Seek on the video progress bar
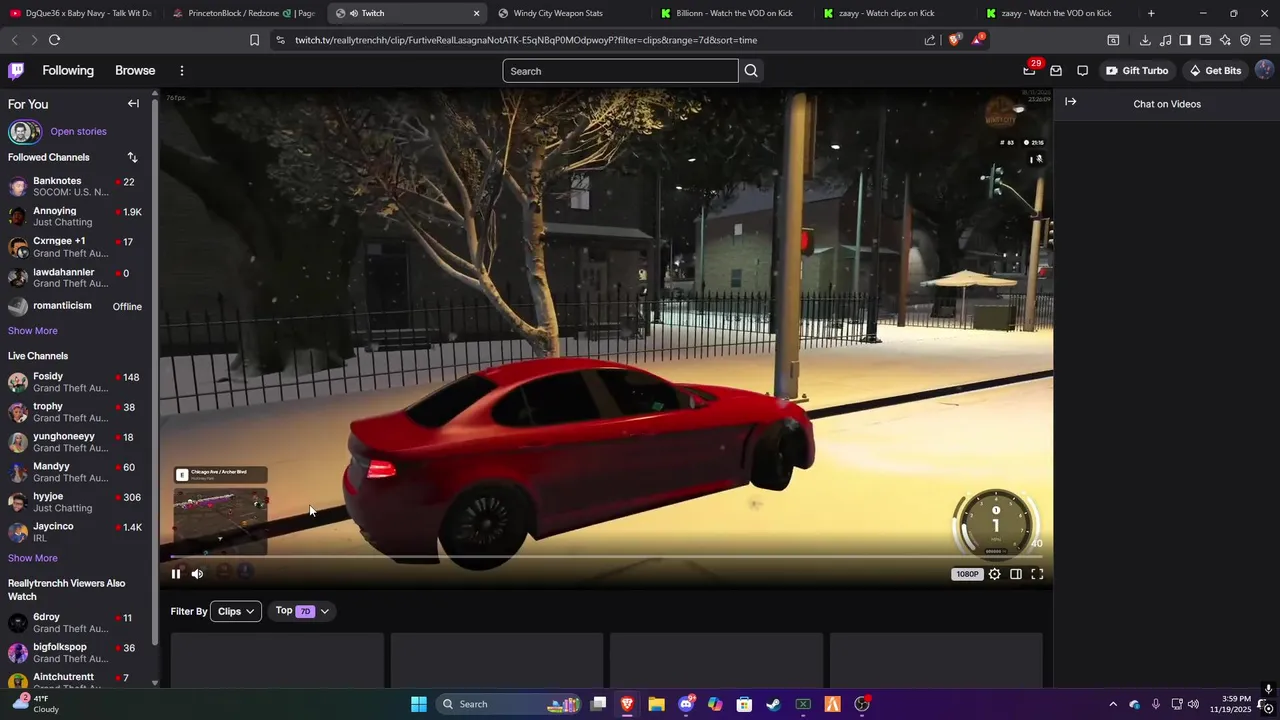Image resolution: width=1280 pixels, height=720 pixels. pyautogui.click(x=605, y=557)
